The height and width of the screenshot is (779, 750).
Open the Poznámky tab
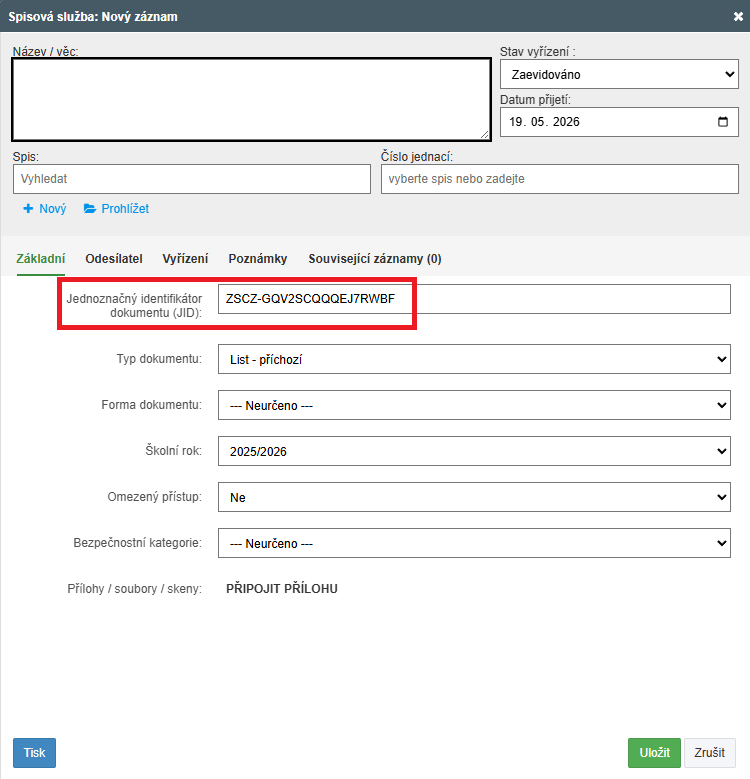coord(258,259)
